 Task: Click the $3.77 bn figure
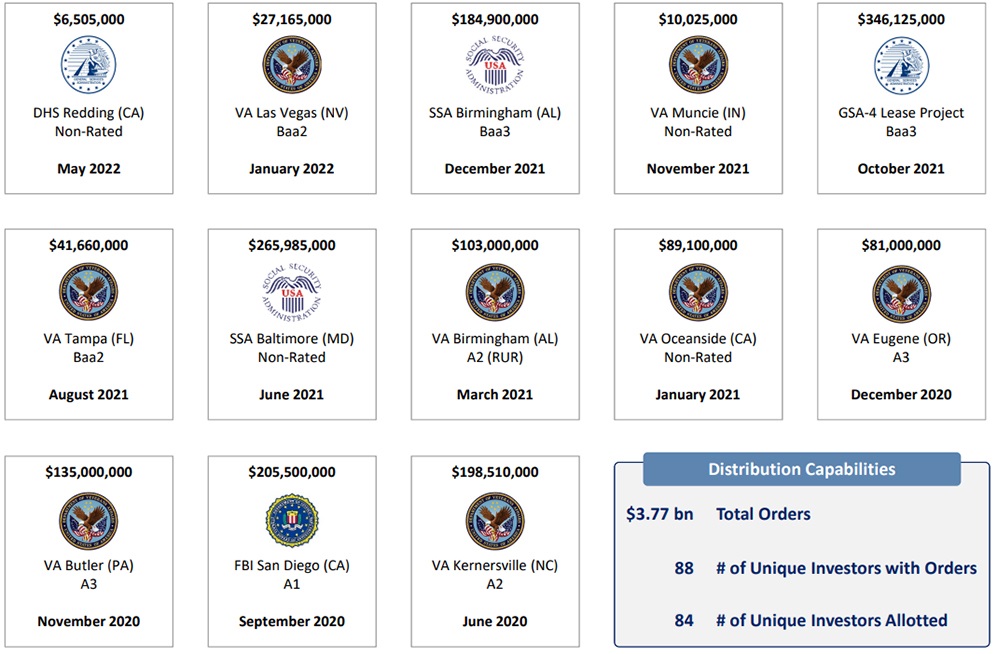660,514
